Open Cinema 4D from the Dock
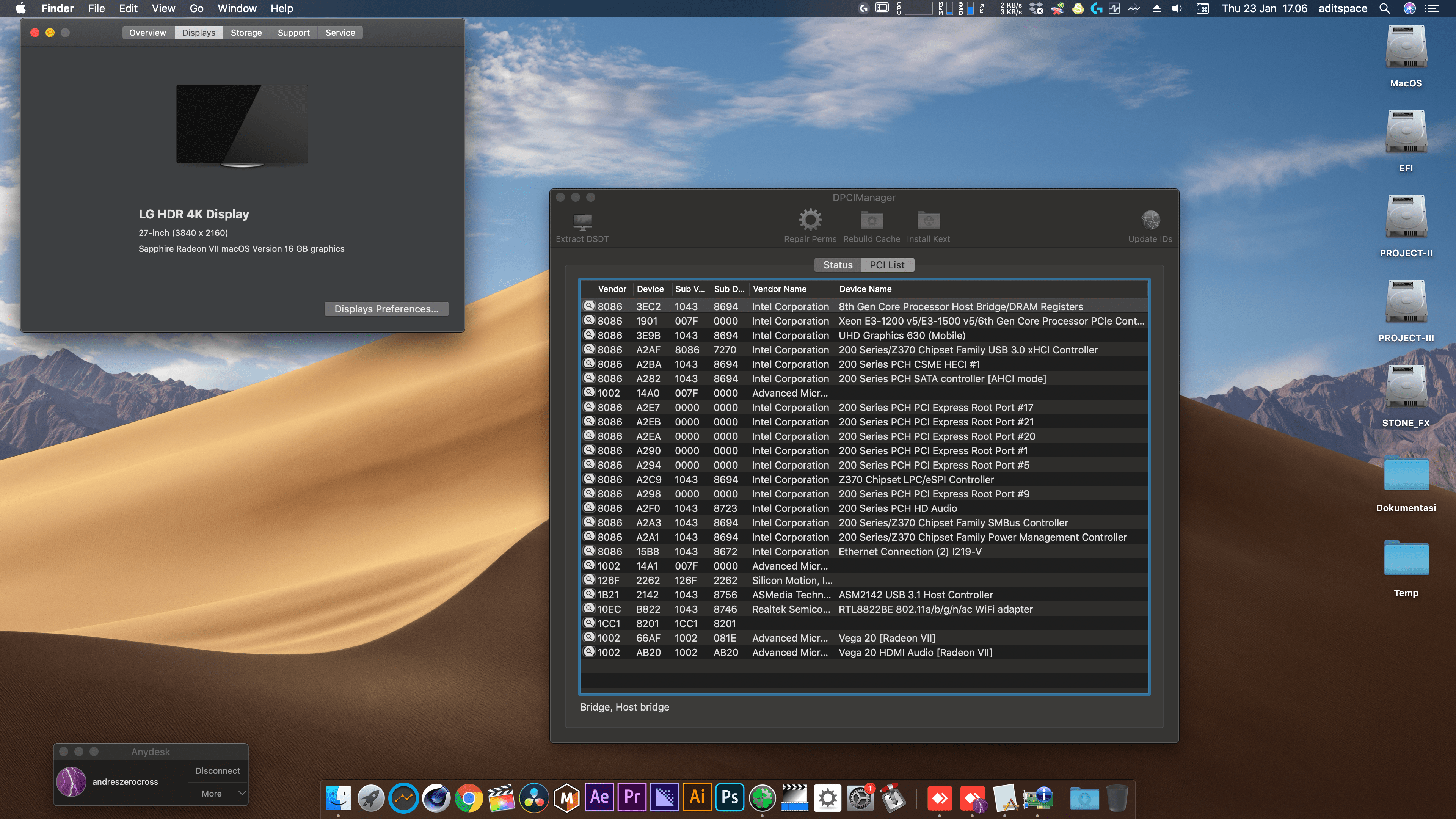The image size is (1456, 819). tap(436, 798)
